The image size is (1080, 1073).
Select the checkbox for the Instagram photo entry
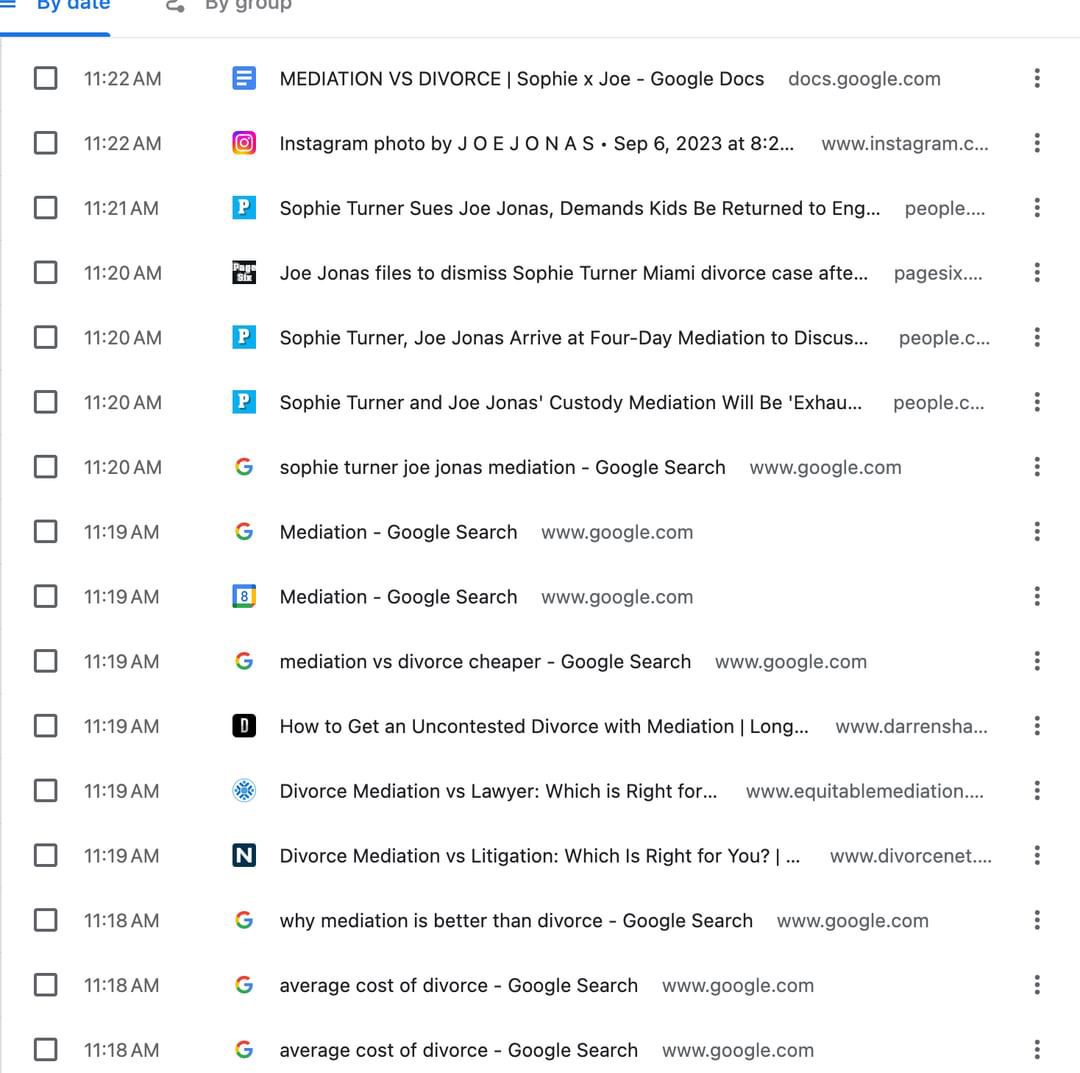pos(45,143)
